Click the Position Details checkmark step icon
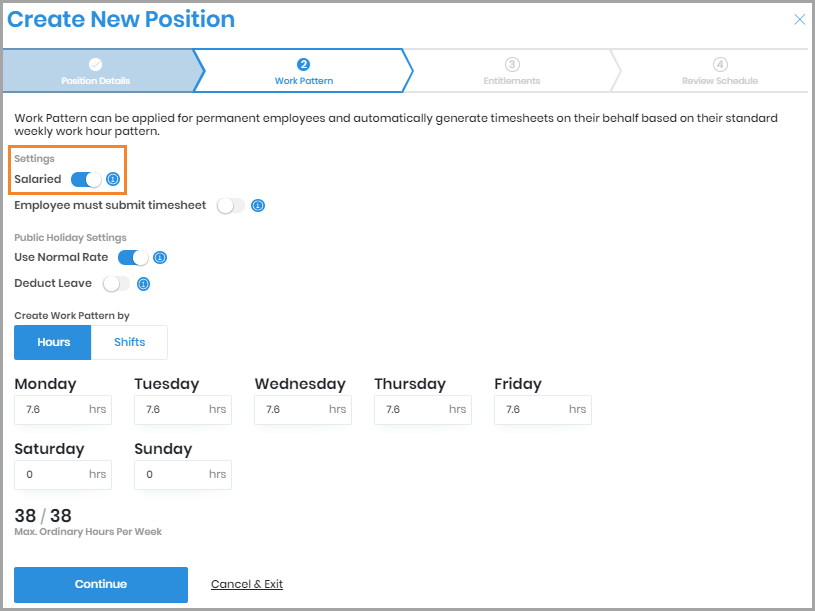Screen dimensions: 815x611 tap(96, 65)
